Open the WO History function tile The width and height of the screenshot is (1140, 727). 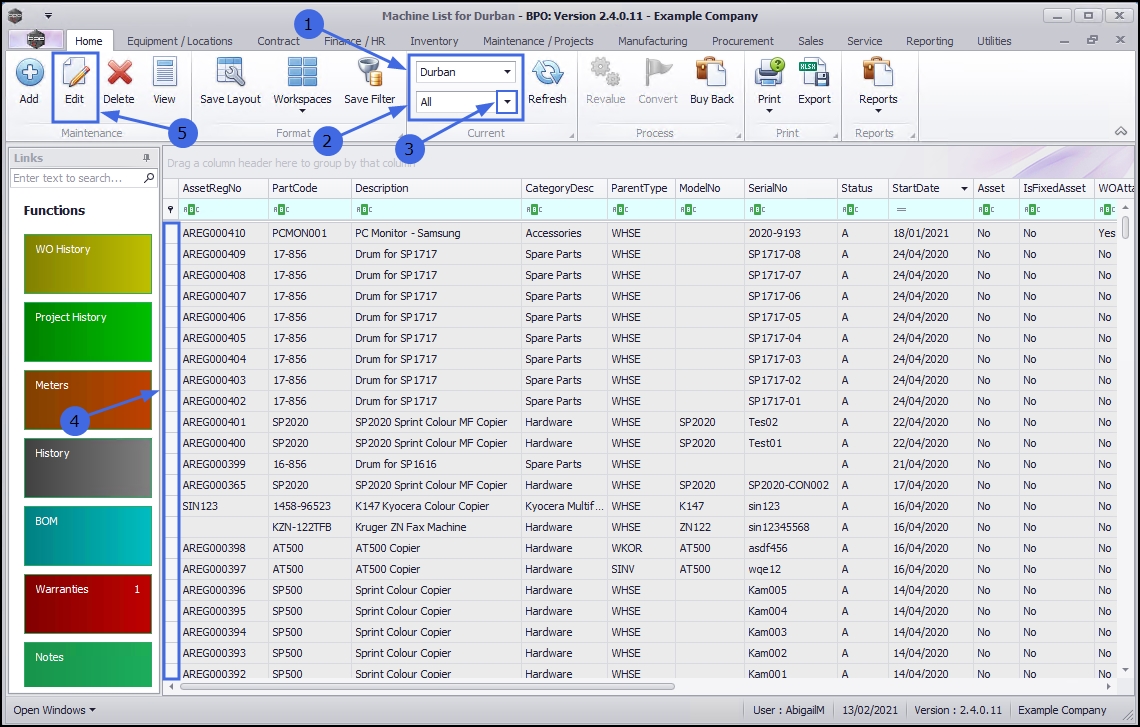pos(87,264)
